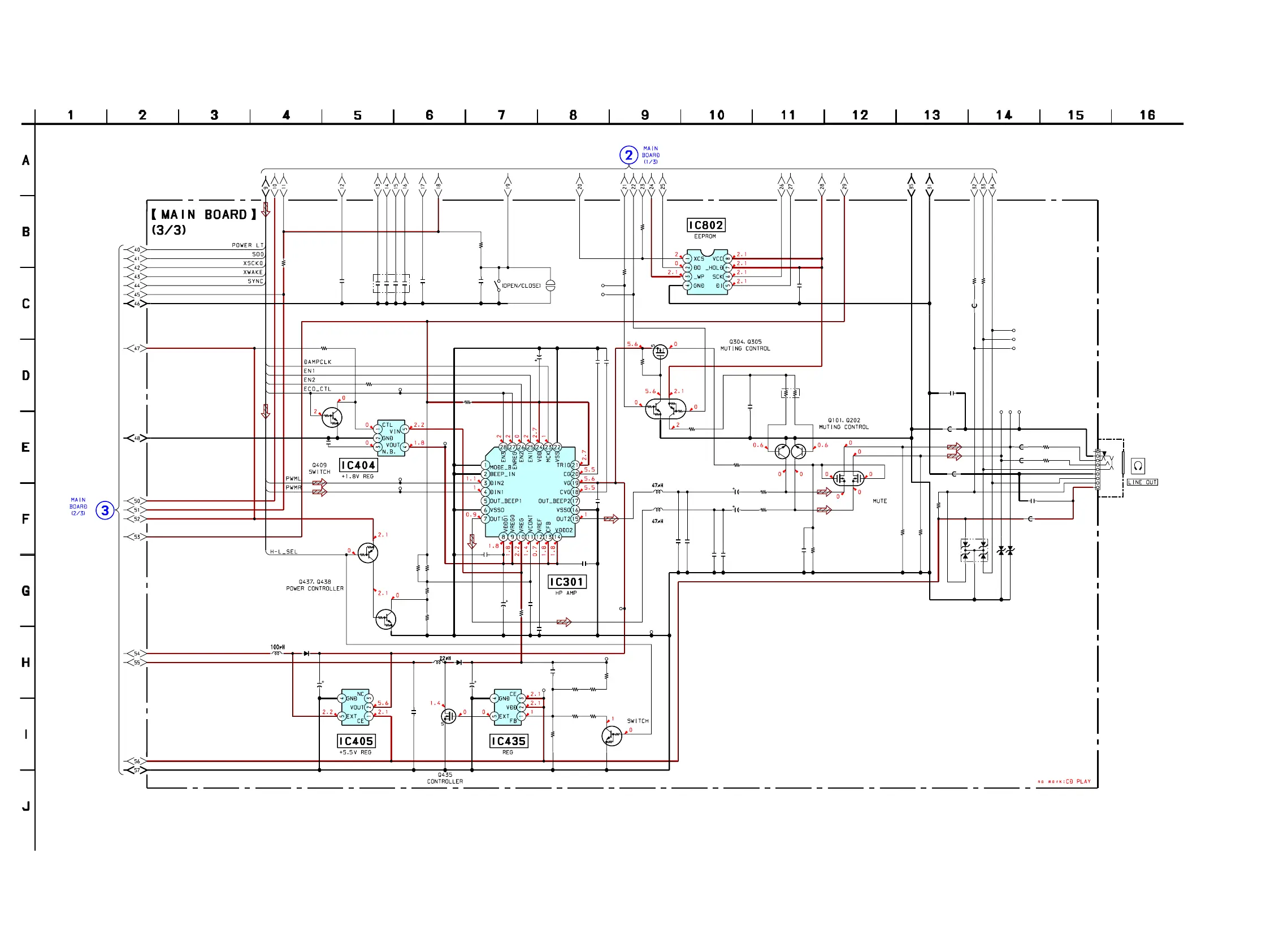1266x952 pixels.
Task: Click the LINE OUT label box
Action: (x=1142, y=482)
